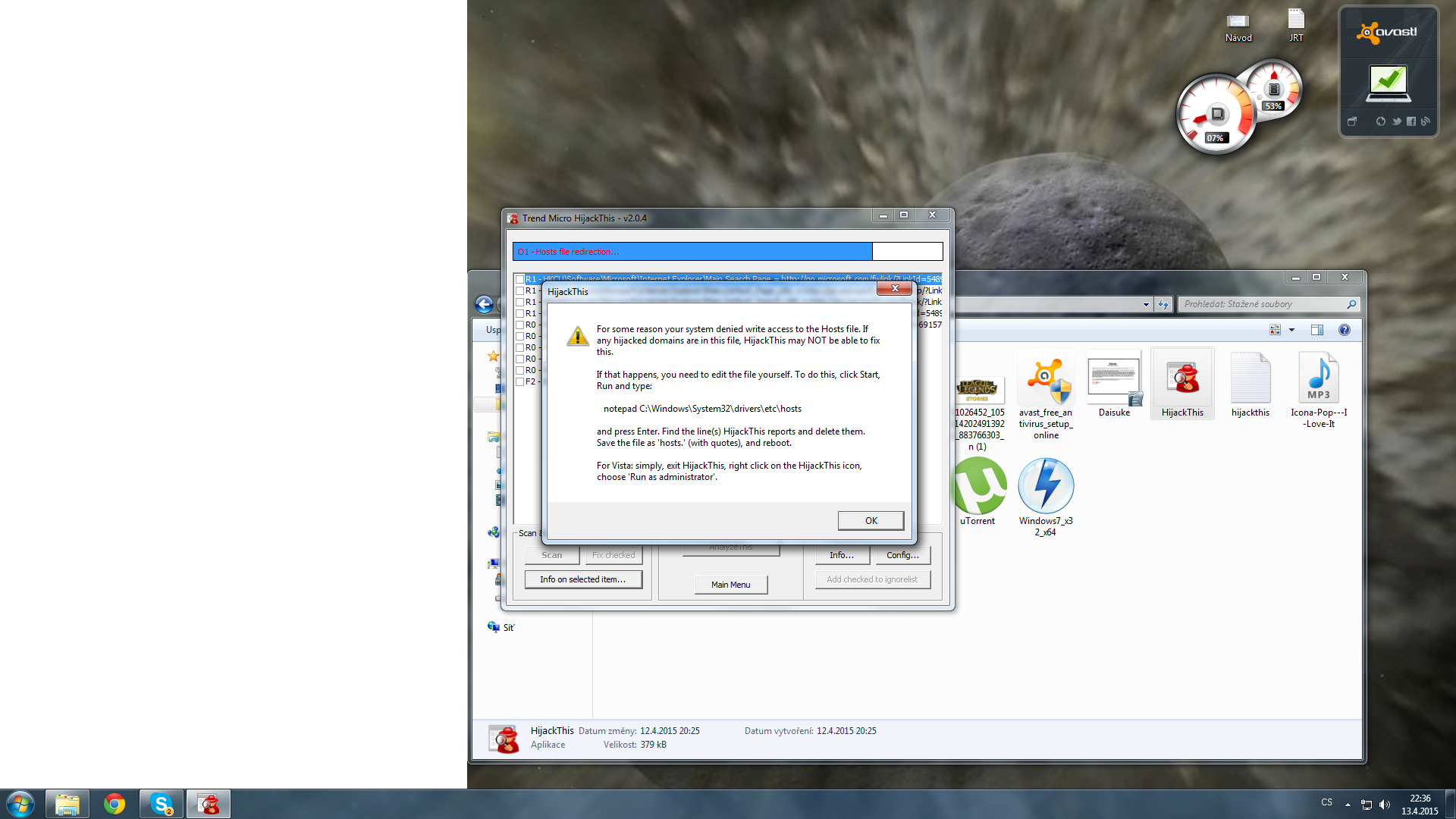Open the Explorer address bar history dropdown

coord(1146,304)
